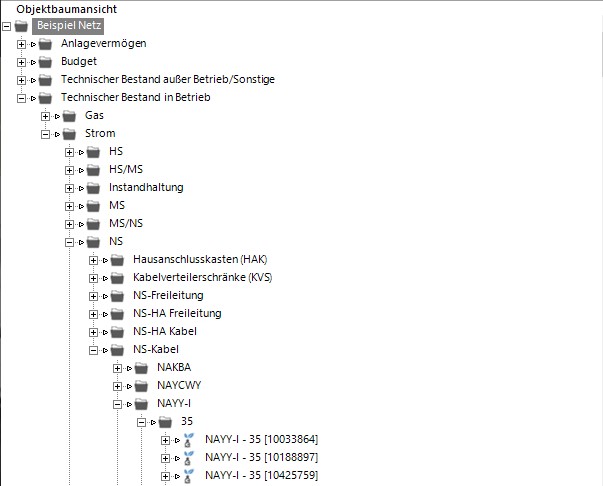Select Technischer Bestand außer Betrieb/Sonstige
Screen dimensions: 603x486
tap(167, 80)
